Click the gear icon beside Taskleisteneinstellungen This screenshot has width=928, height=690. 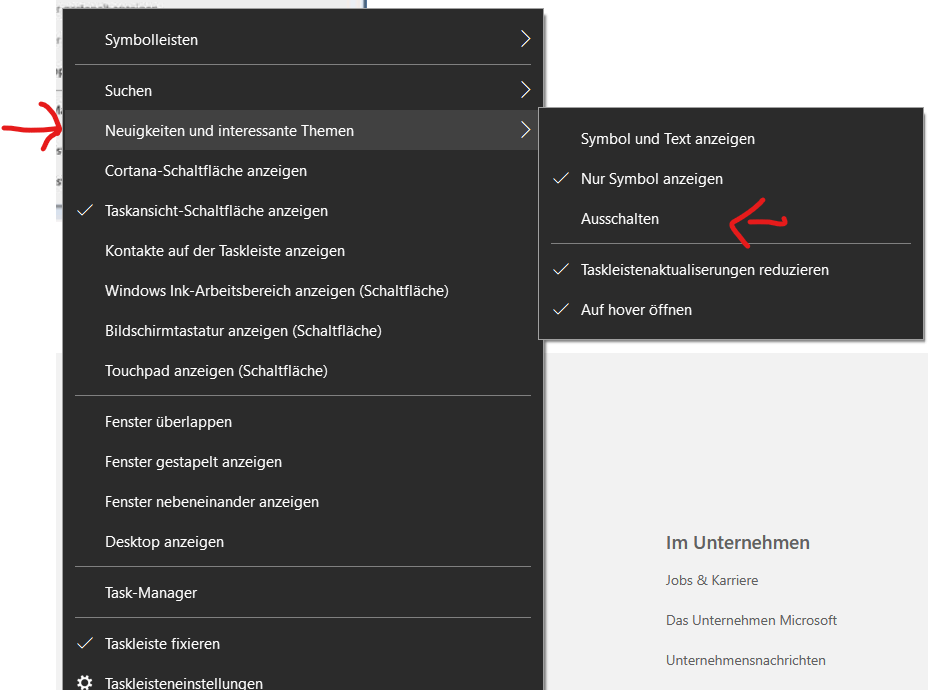pyautogui.click(x=85, y=682)
